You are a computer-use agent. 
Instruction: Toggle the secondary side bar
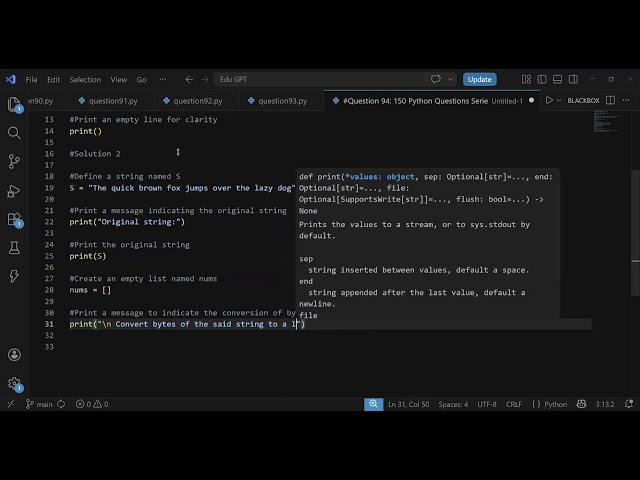[573, 79]
